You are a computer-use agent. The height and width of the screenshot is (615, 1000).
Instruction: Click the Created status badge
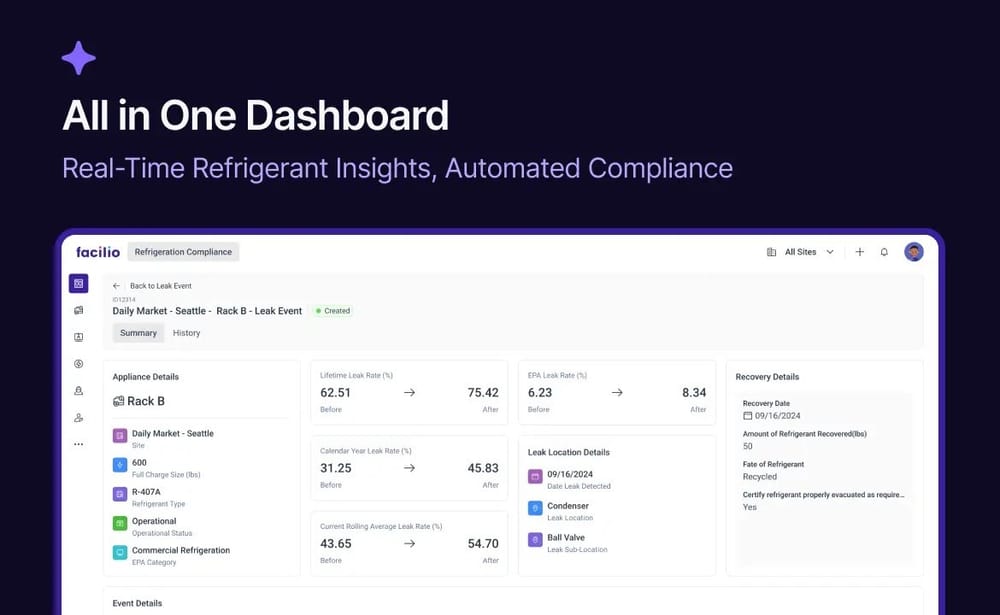coord(332,311)
